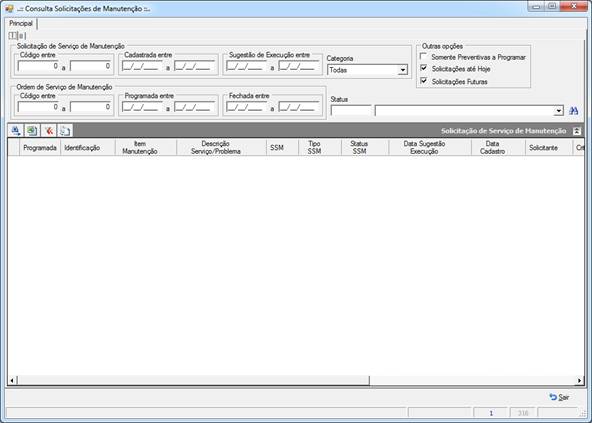The image size is (592, 423).
Task: Close the Consulta Solicitações window
Action: pos(573,6)
